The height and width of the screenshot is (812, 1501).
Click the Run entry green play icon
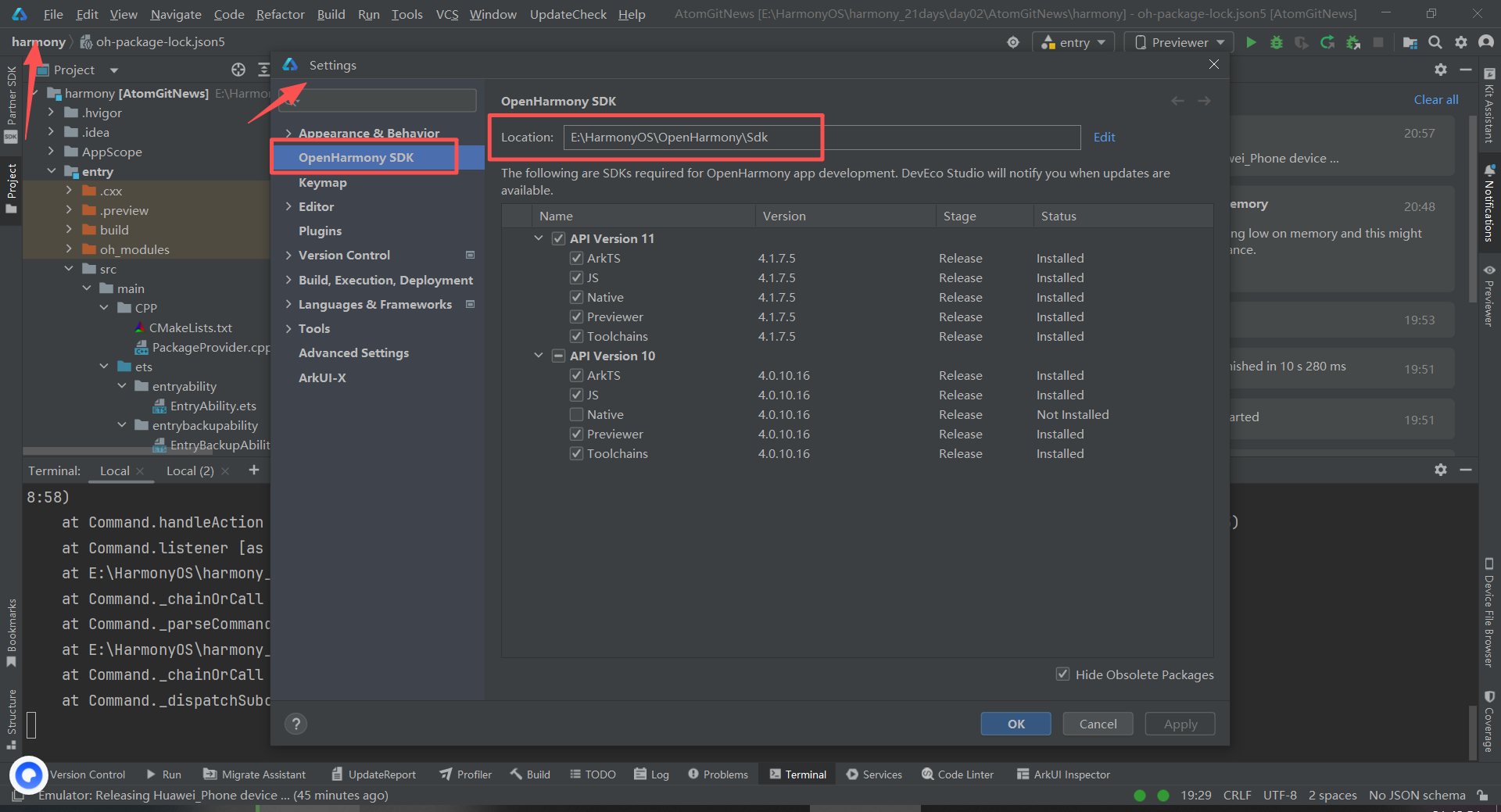[1251, 42]
